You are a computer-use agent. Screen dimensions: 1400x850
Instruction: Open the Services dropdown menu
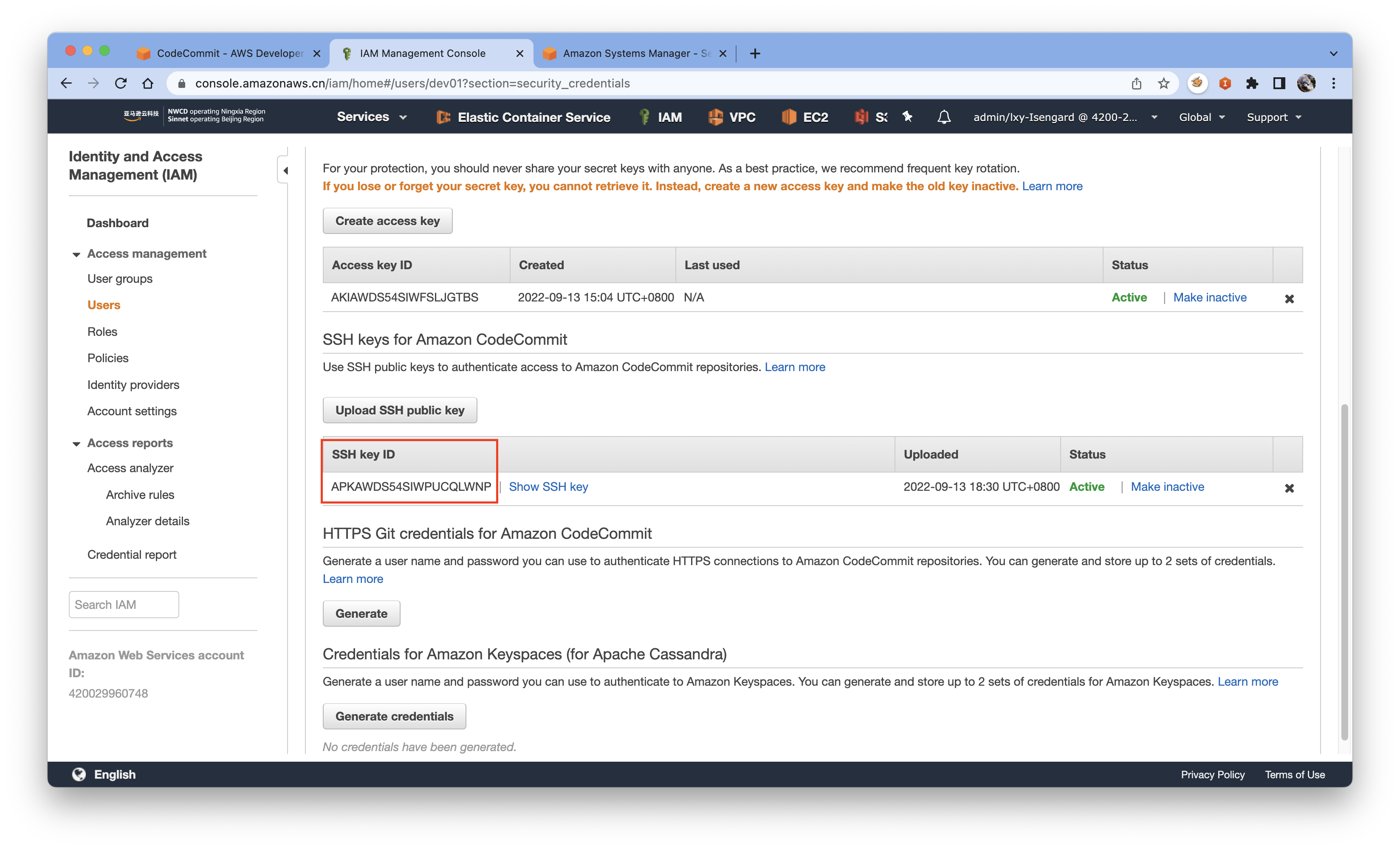coord(372,117)
